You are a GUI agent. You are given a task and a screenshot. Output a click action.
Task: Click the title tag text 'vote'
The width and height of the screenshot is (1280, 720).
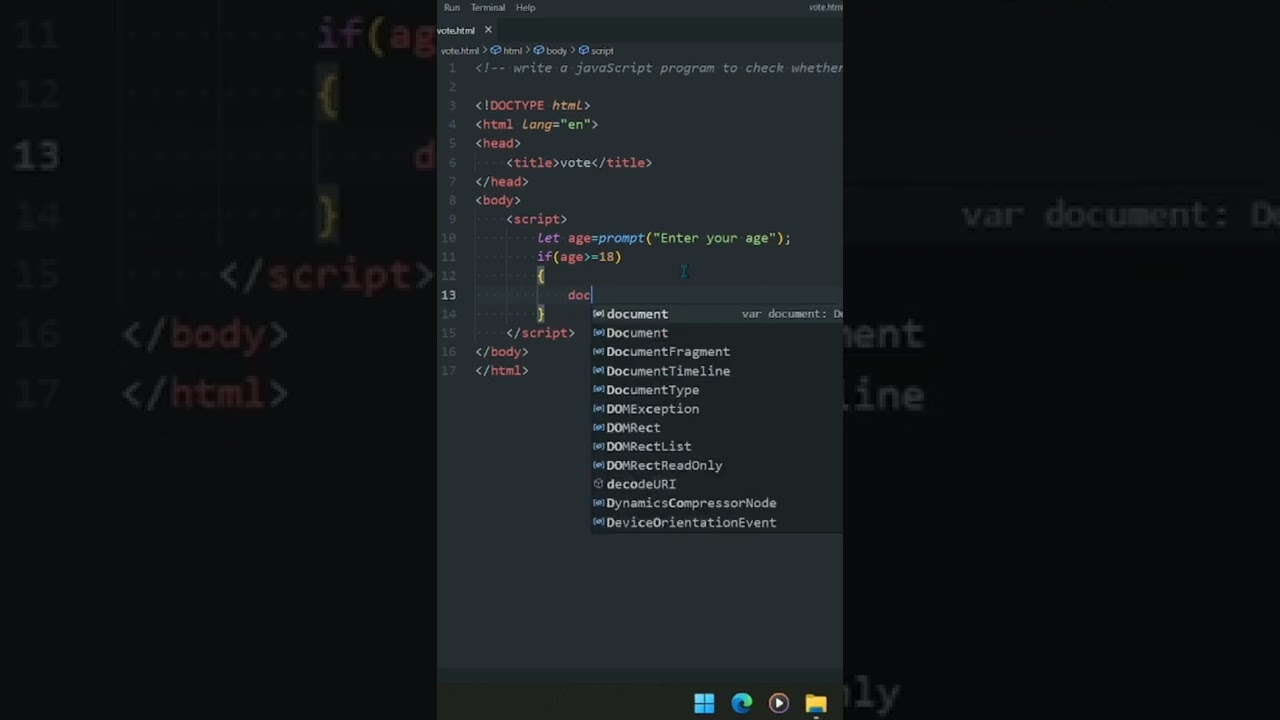click(x=575, y=162)
